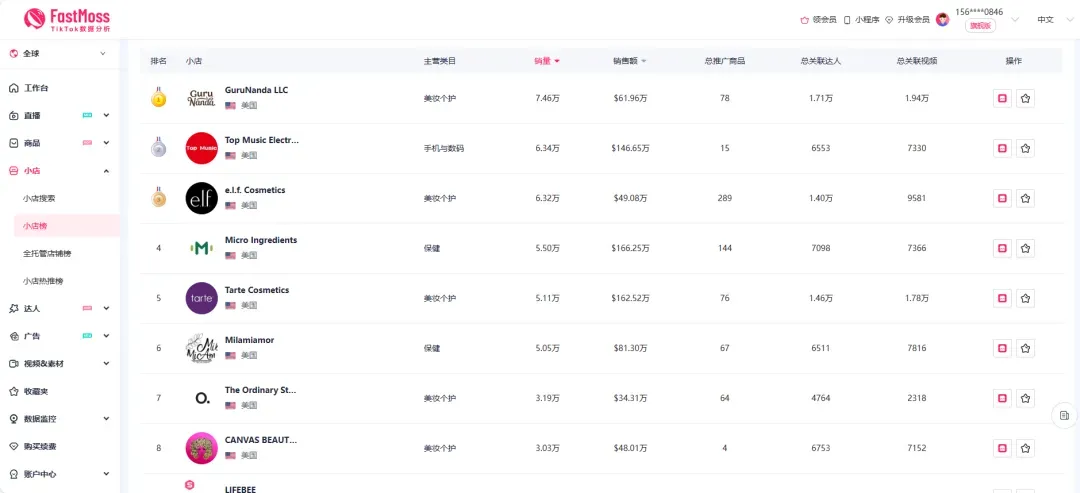Toggle favorite star for Tarte Cosmetics
The width and height of the screenshot is (1080, 493).
[x=1025, y=298]
